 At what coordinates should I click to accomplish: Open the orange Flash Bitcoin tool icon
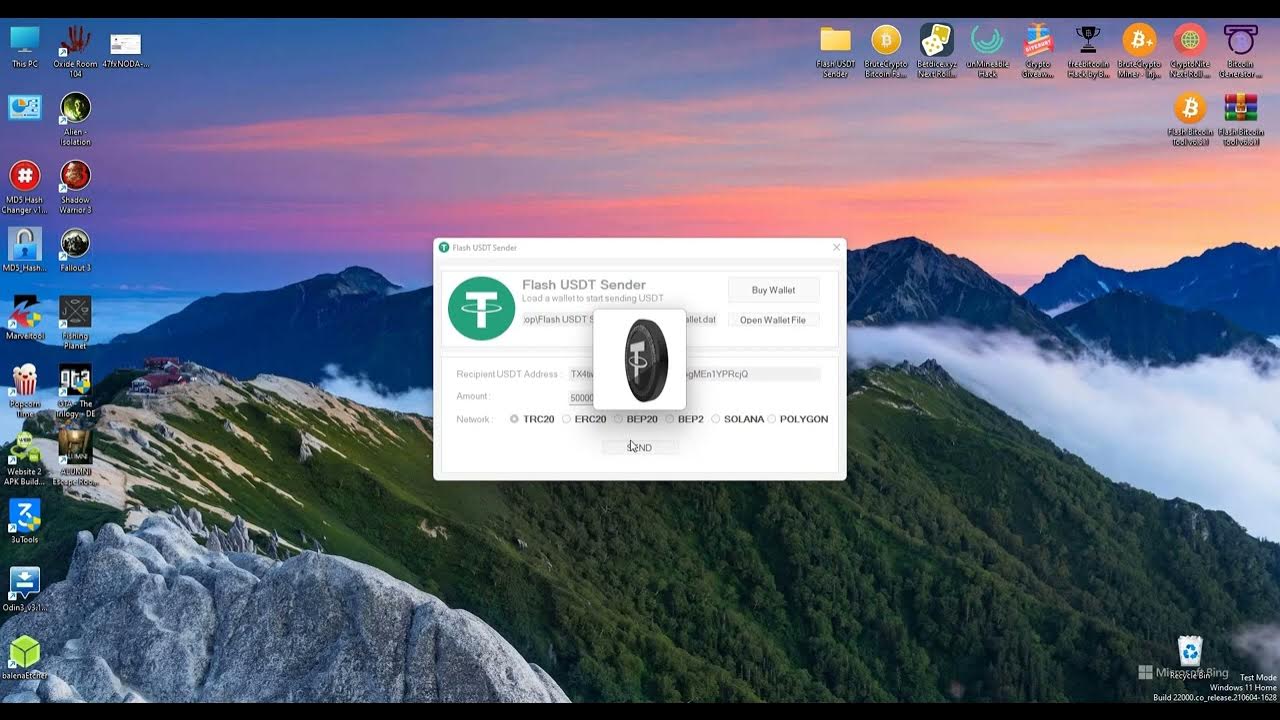tap(1190, 120)
